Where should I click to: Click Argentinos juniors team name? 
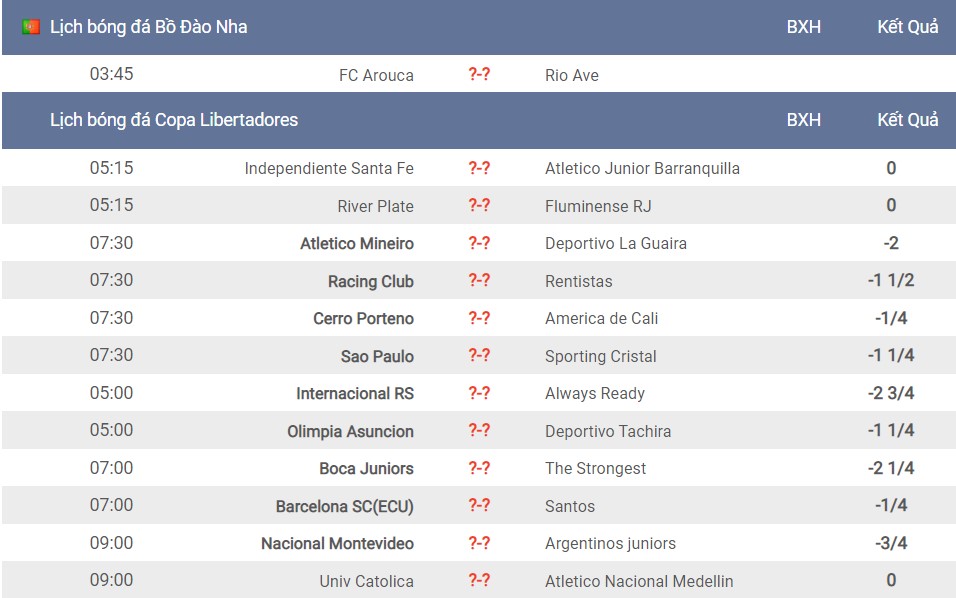click(x=610, y=543)
